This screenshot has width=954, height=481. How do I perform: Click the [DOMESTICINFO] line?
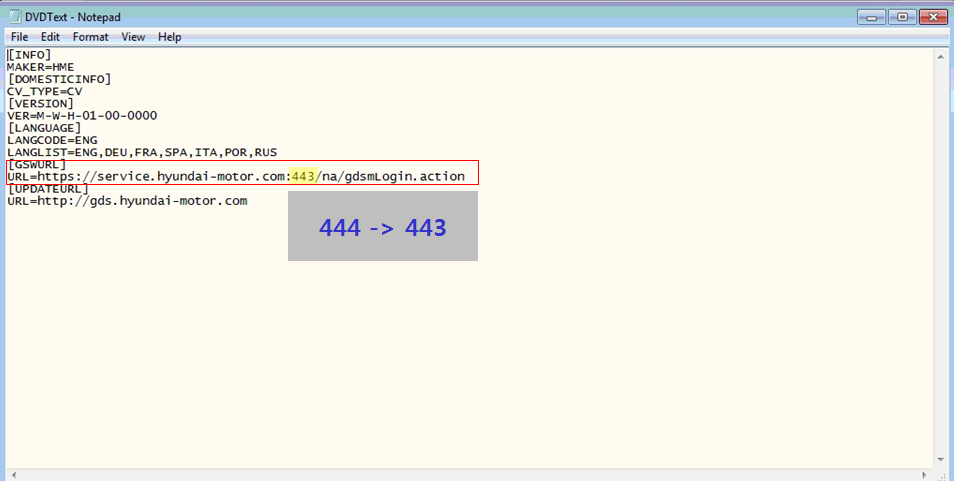[x=60, y=79]
